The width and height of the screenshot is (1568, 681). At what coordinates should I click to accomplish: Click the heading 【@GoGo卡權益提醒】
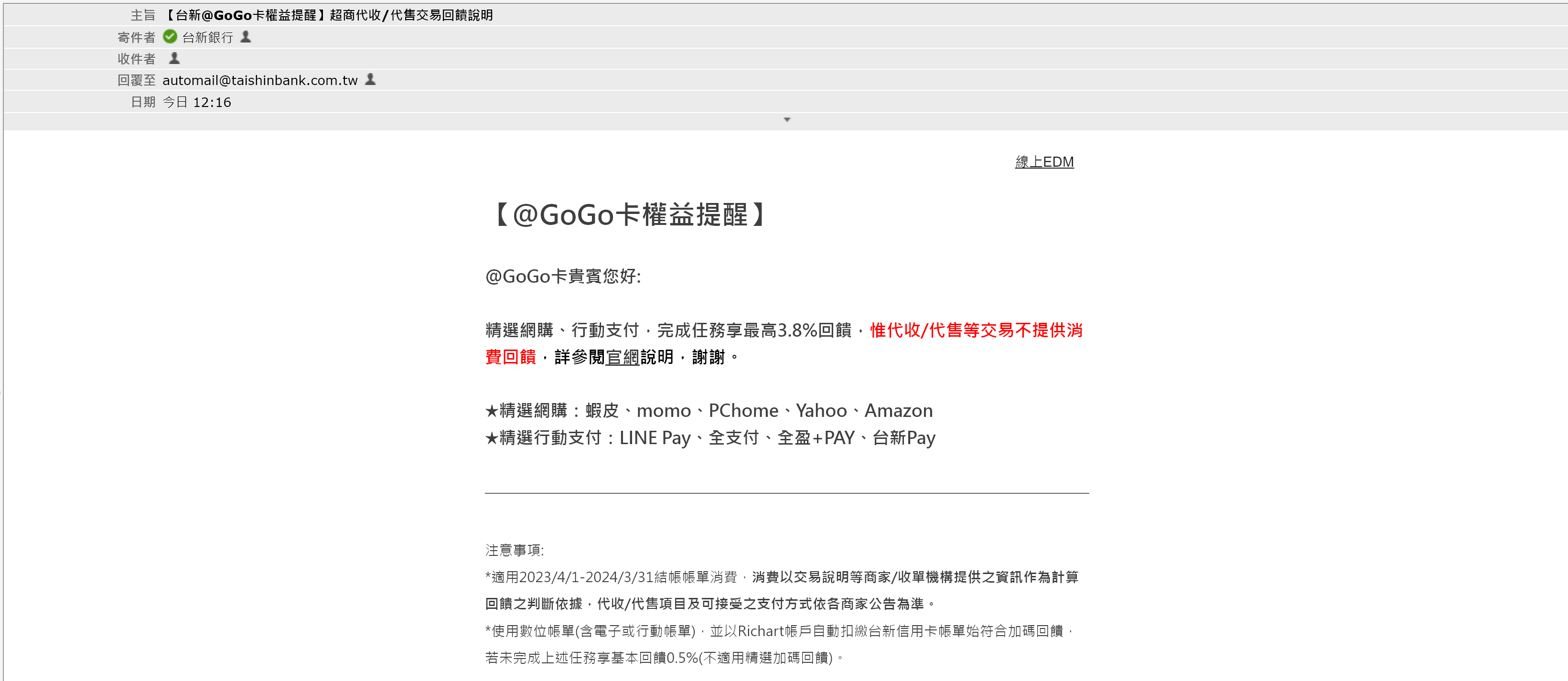(x=629, y=215)
